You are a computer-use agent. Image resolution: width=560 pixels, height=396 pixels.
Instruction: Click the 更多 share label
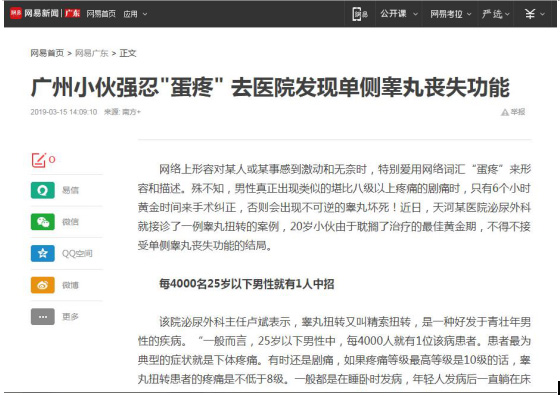point(70,316)
